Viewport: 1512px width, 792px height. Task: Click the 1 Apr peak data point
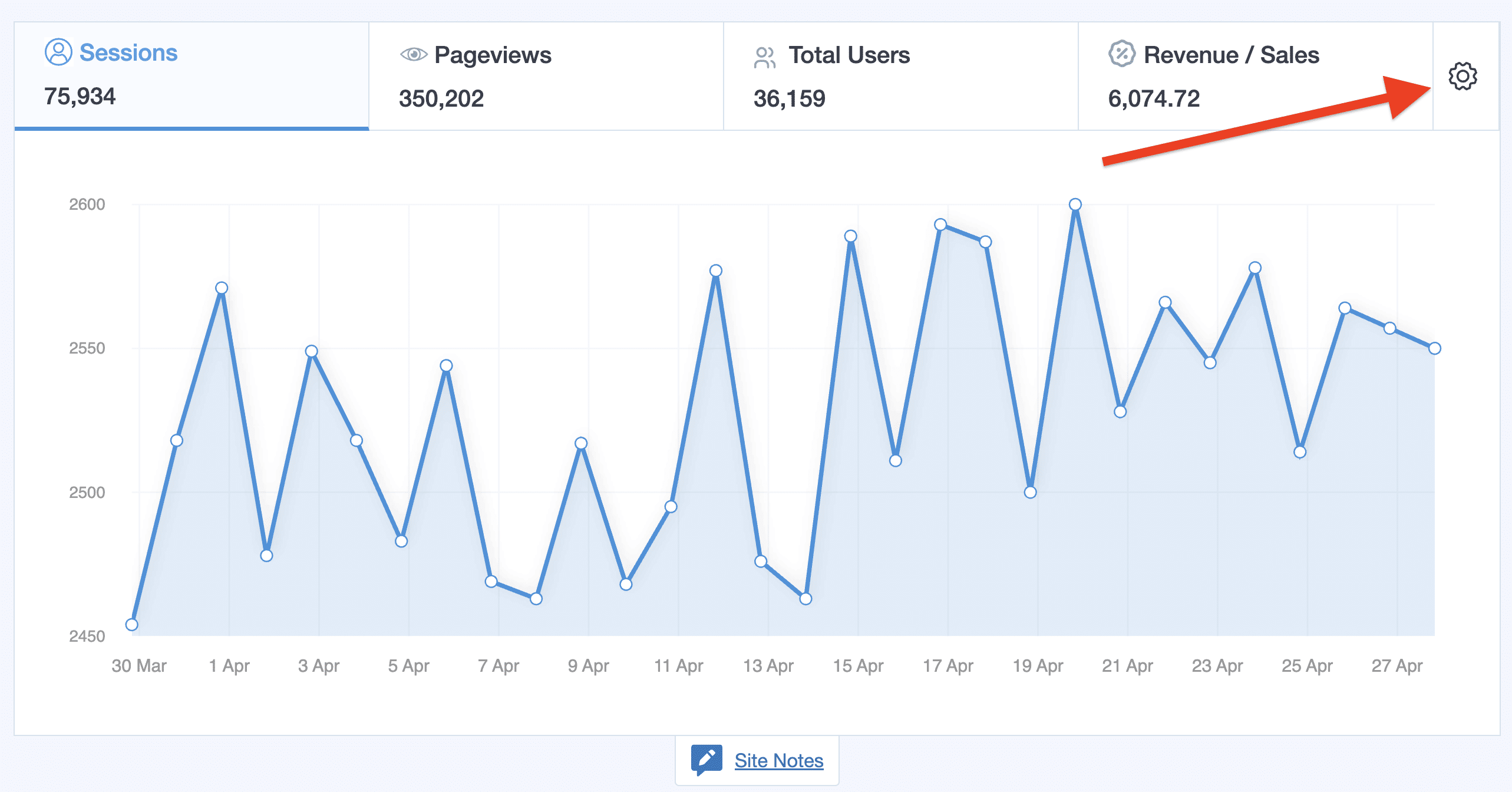coord(222,288)
